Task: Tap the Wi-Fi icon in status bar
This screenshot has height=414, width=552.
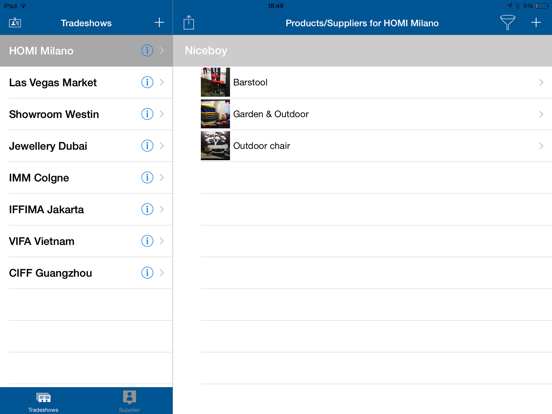Action: click(23, 6)
